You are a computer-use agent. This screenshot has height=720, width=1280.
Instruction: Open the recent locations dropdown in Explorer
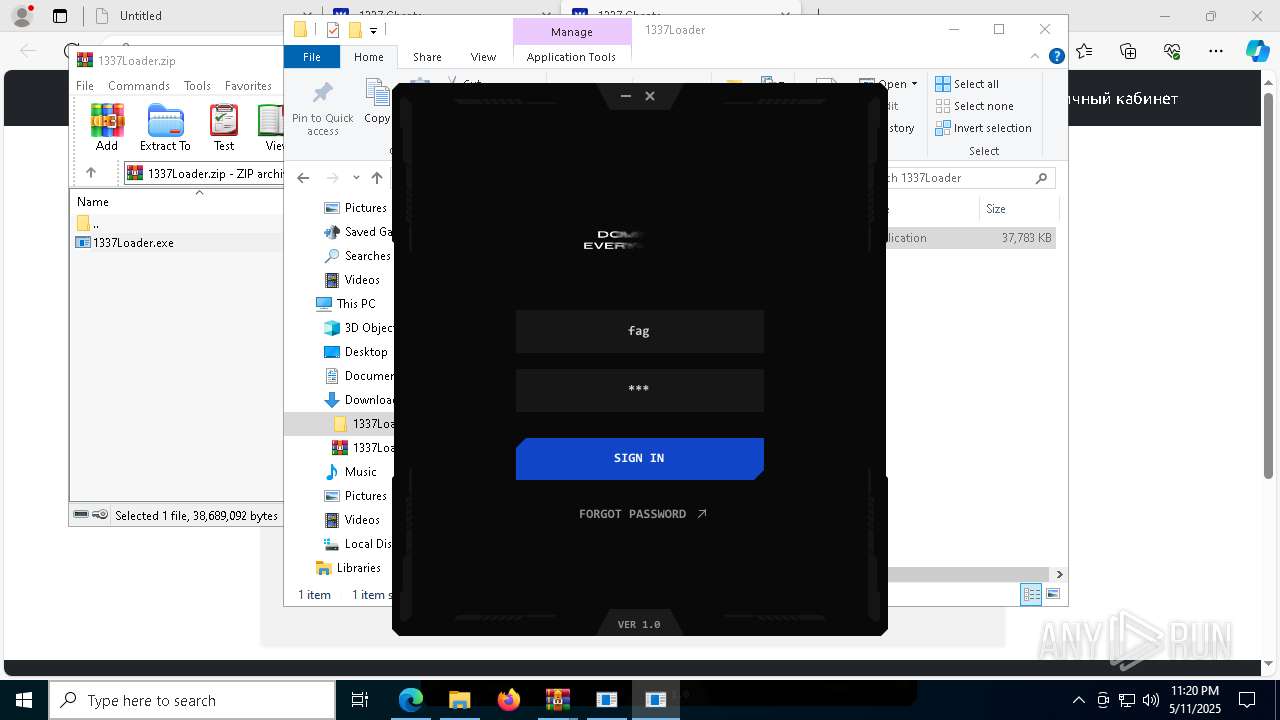(355, 178)
